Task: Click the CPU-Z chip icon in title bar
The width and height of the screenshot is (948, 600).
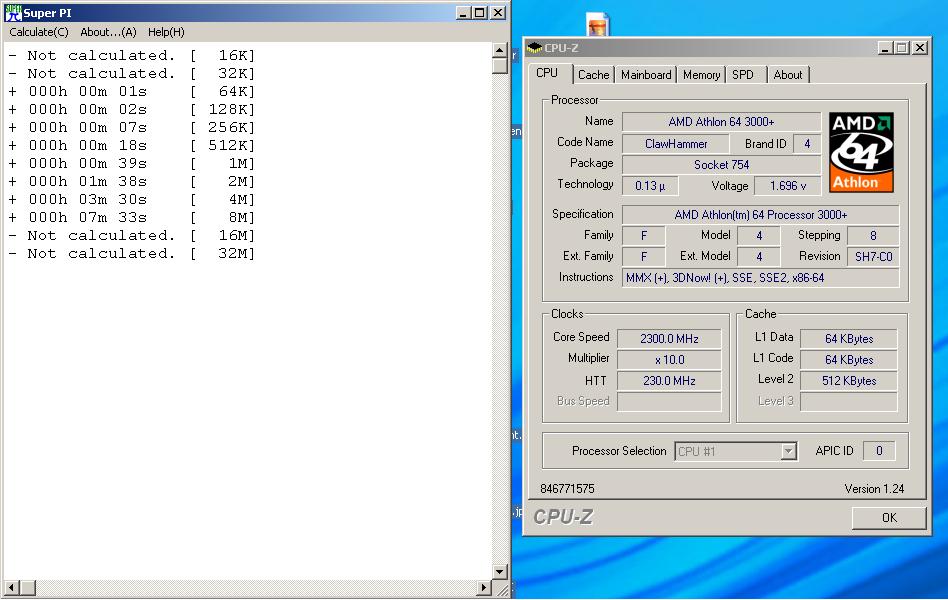Action: point(534,47)
